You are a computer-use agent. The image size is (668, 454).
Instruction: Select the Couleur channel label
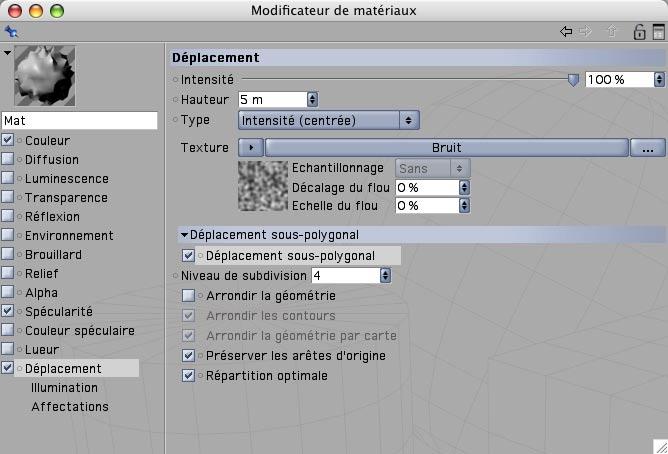click(x=47, y=141)
